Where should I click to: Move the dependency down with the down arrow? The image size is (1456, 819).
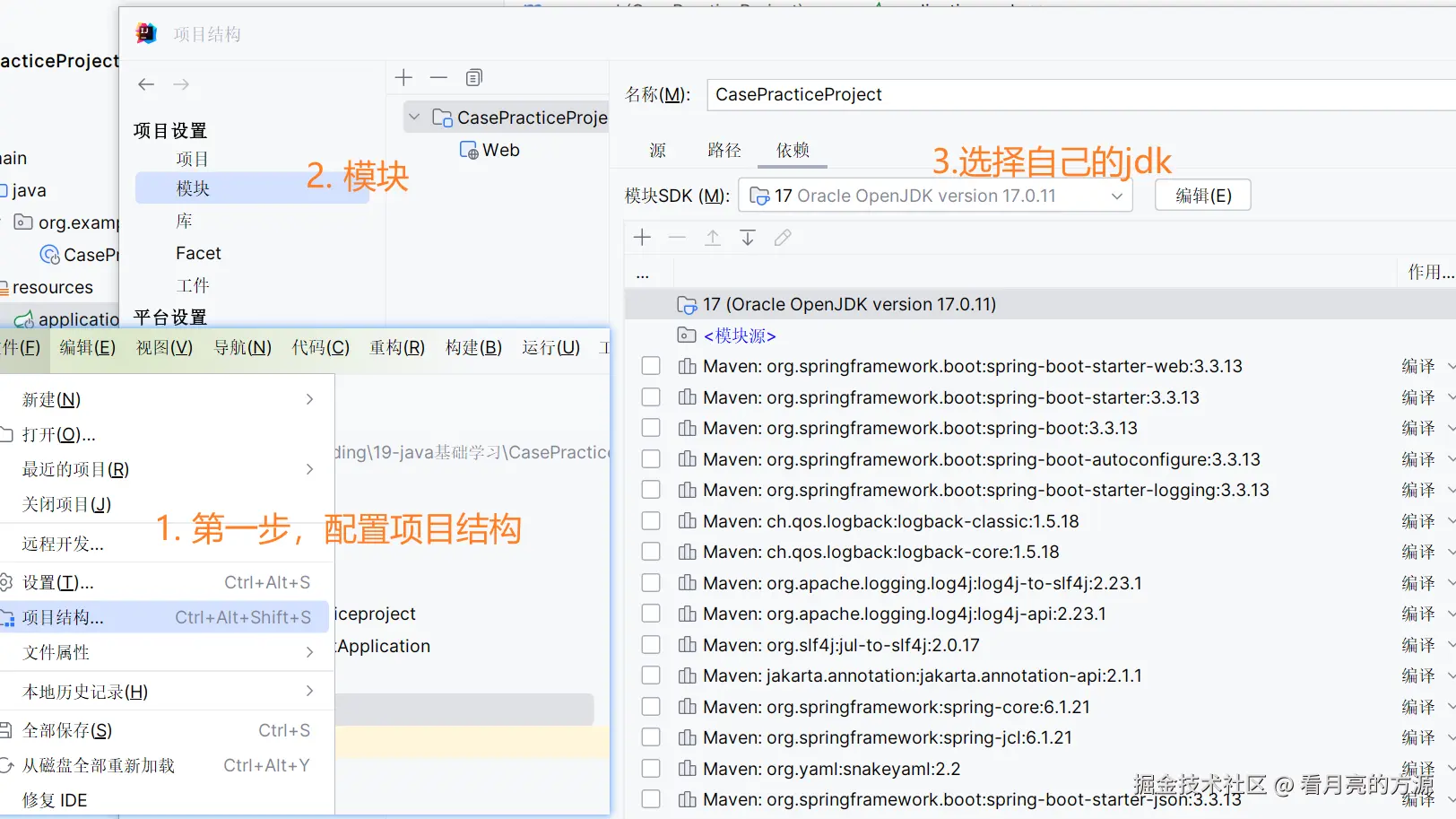[748, 238]
